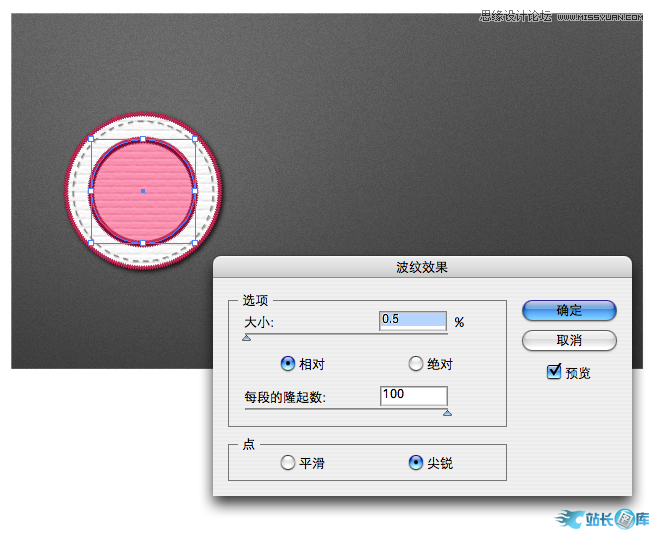Click the 大小 slider handle

click(x=247, y=338)
